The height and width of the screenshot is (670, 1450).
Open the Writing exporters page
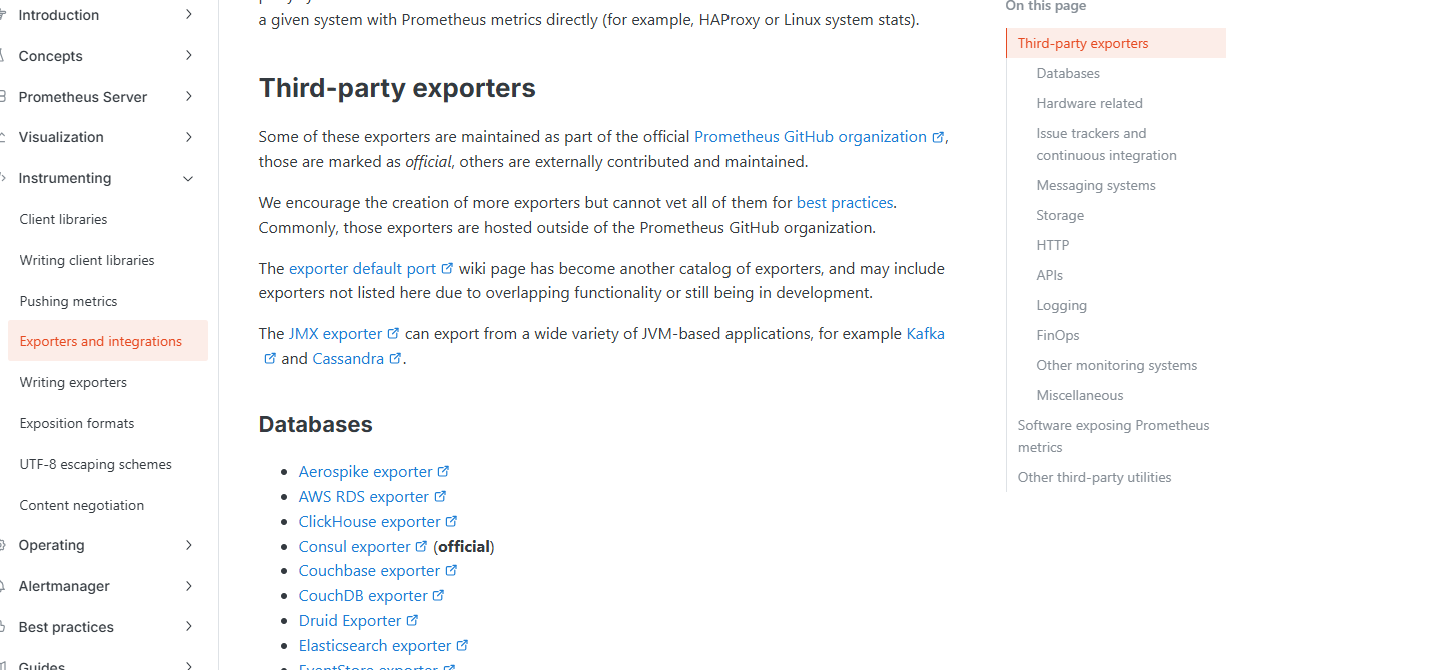tap(73, 382)
